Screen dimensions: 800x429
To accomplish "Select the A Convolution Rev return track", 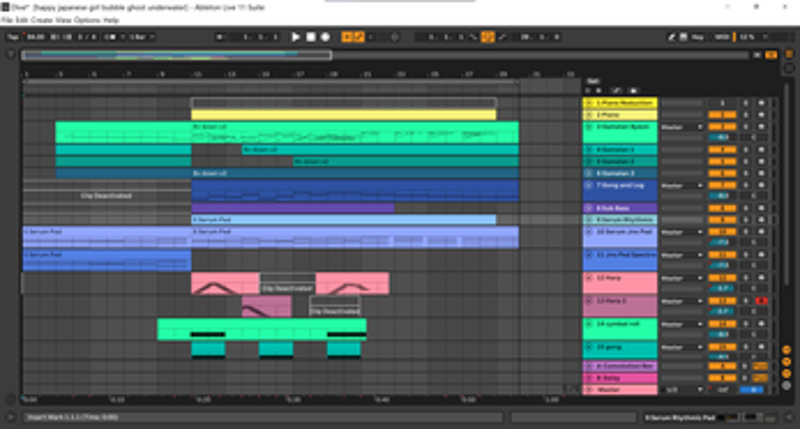I will [621, 367].
